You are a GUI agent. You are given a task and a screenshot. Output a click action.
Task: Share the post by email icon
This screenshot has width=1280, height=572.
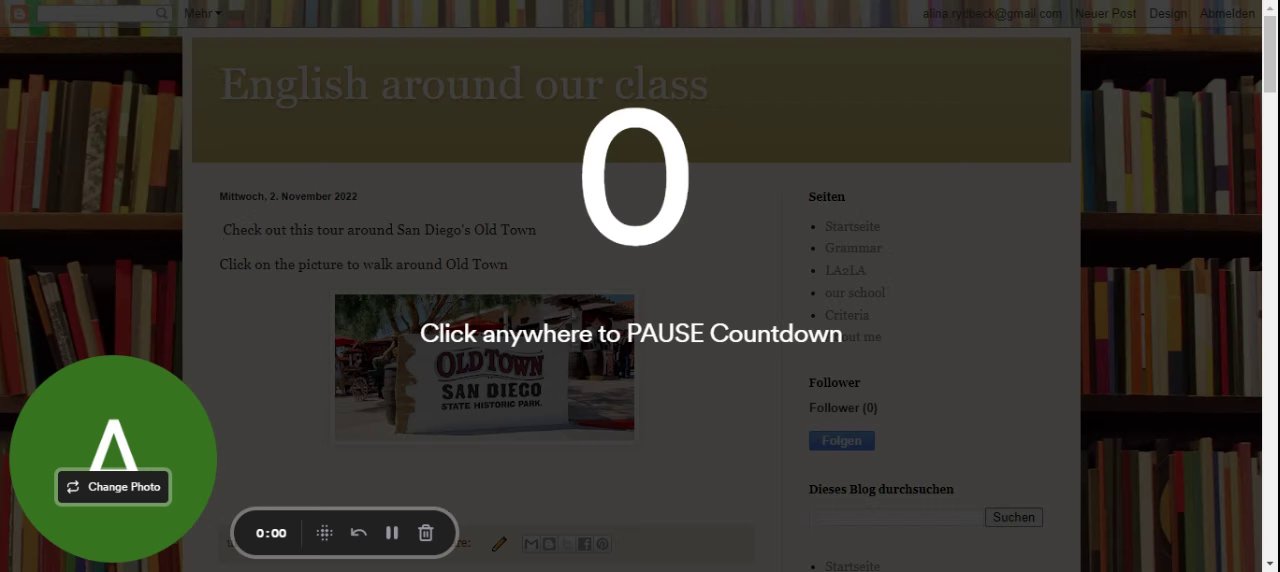(531, 544)
